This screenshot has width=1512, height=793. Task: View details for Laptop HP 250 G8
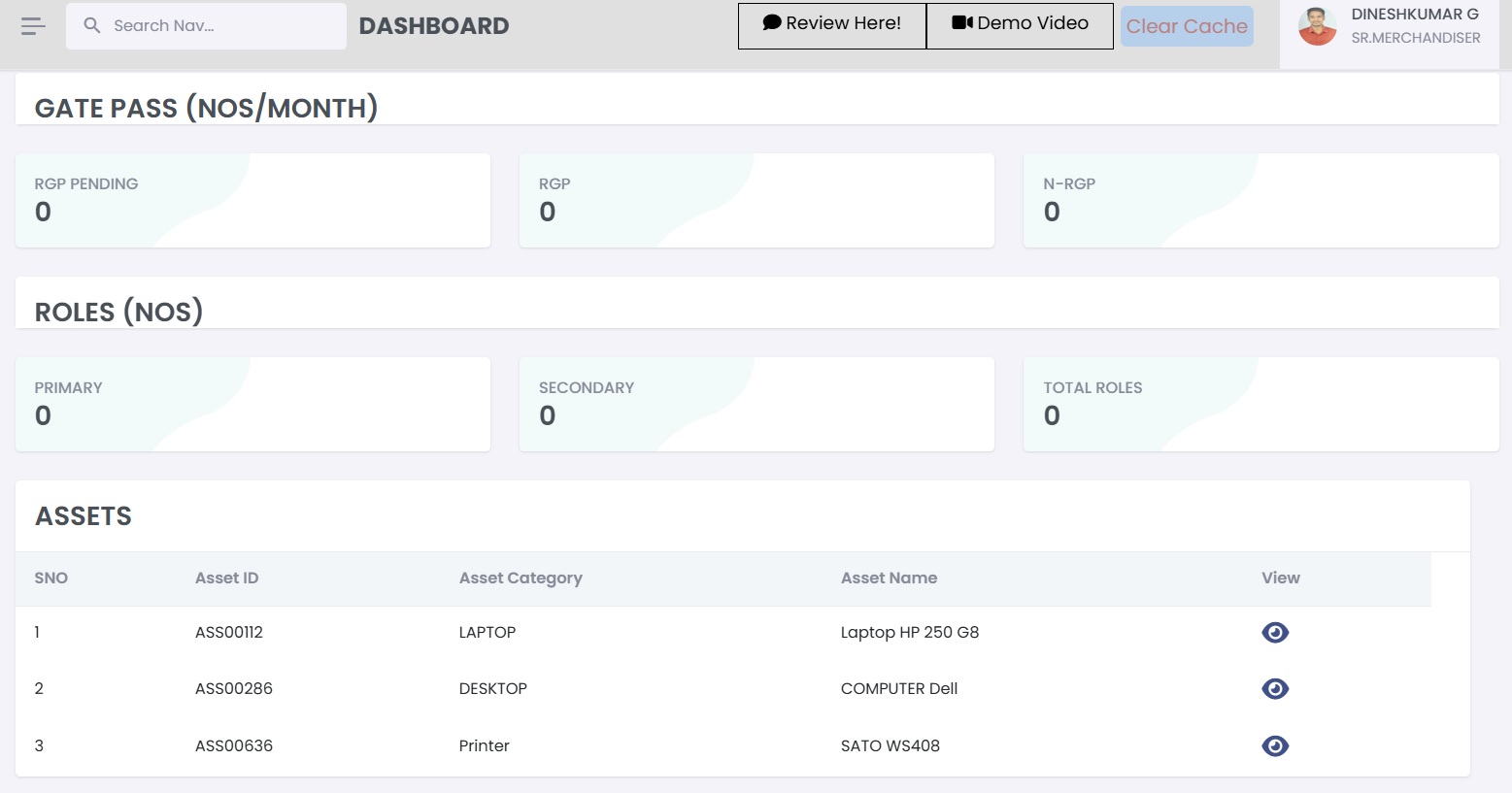(x=1274, y=633)
